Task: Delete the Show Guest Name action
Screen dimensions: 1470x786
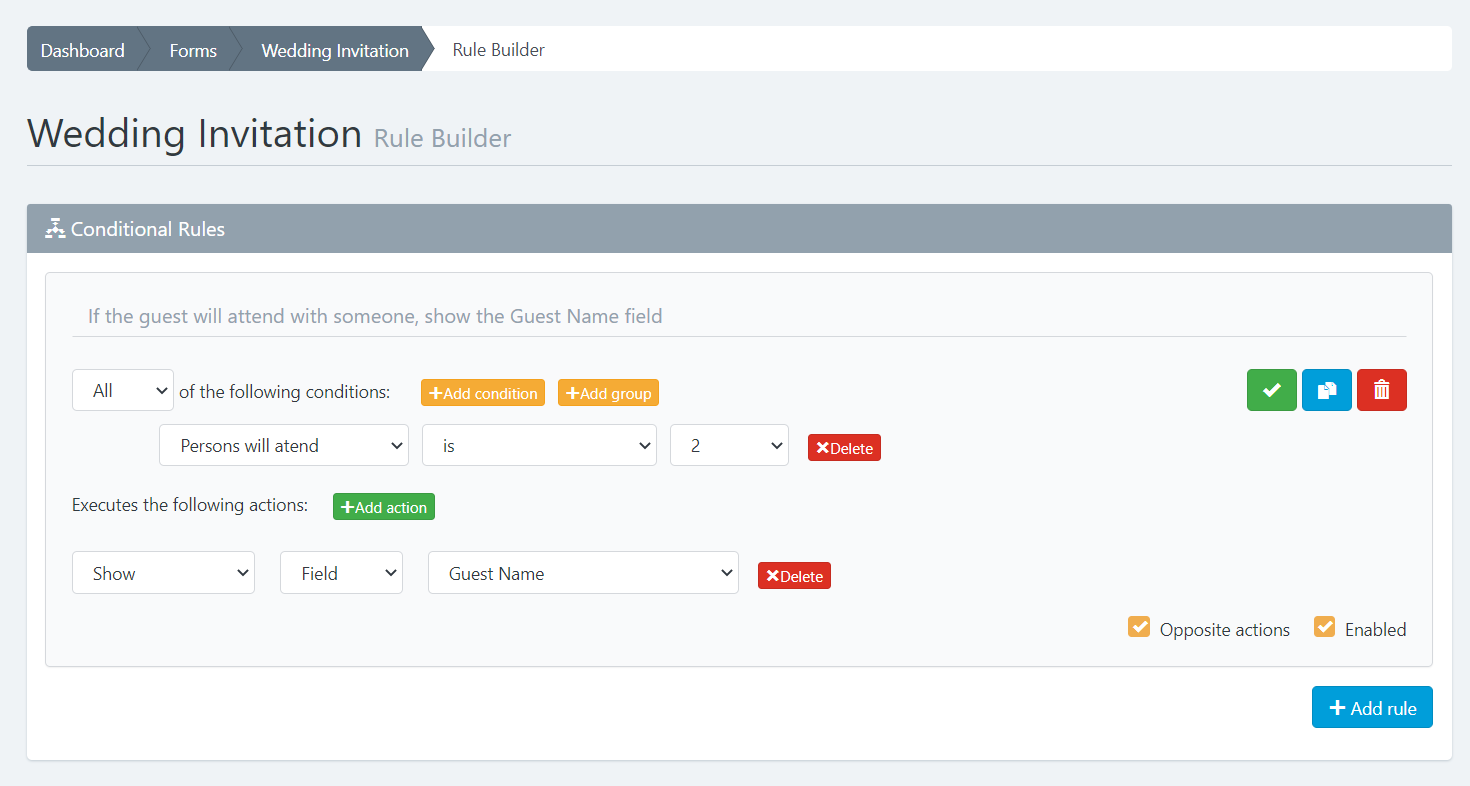Action: pyautogui.click(x=794, y=576)
